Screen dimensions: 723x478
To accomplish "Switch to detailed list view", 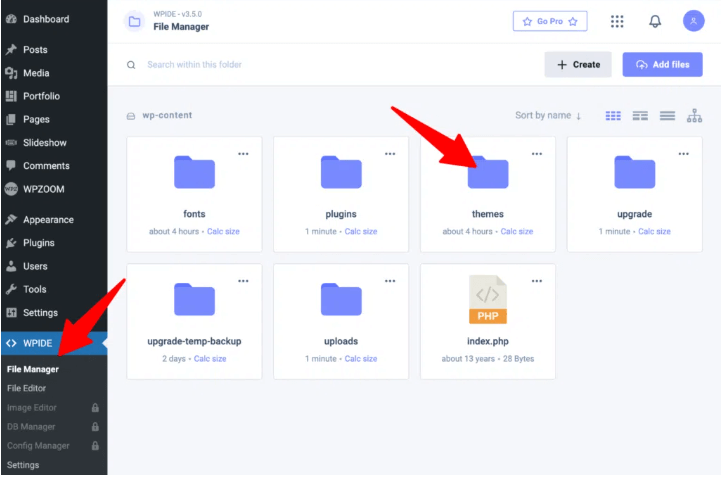I will [x=667, y=116].
